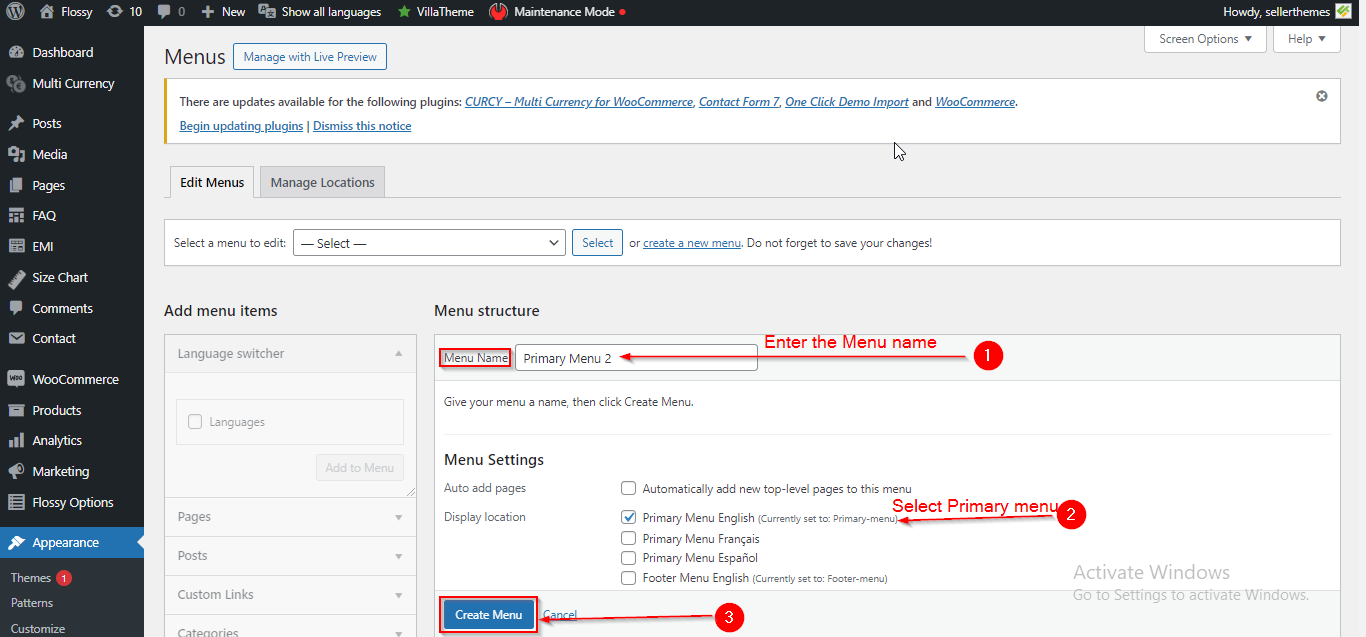Open Multi Currency in the sidebar
1366x637 pixels.
[72, 83]
